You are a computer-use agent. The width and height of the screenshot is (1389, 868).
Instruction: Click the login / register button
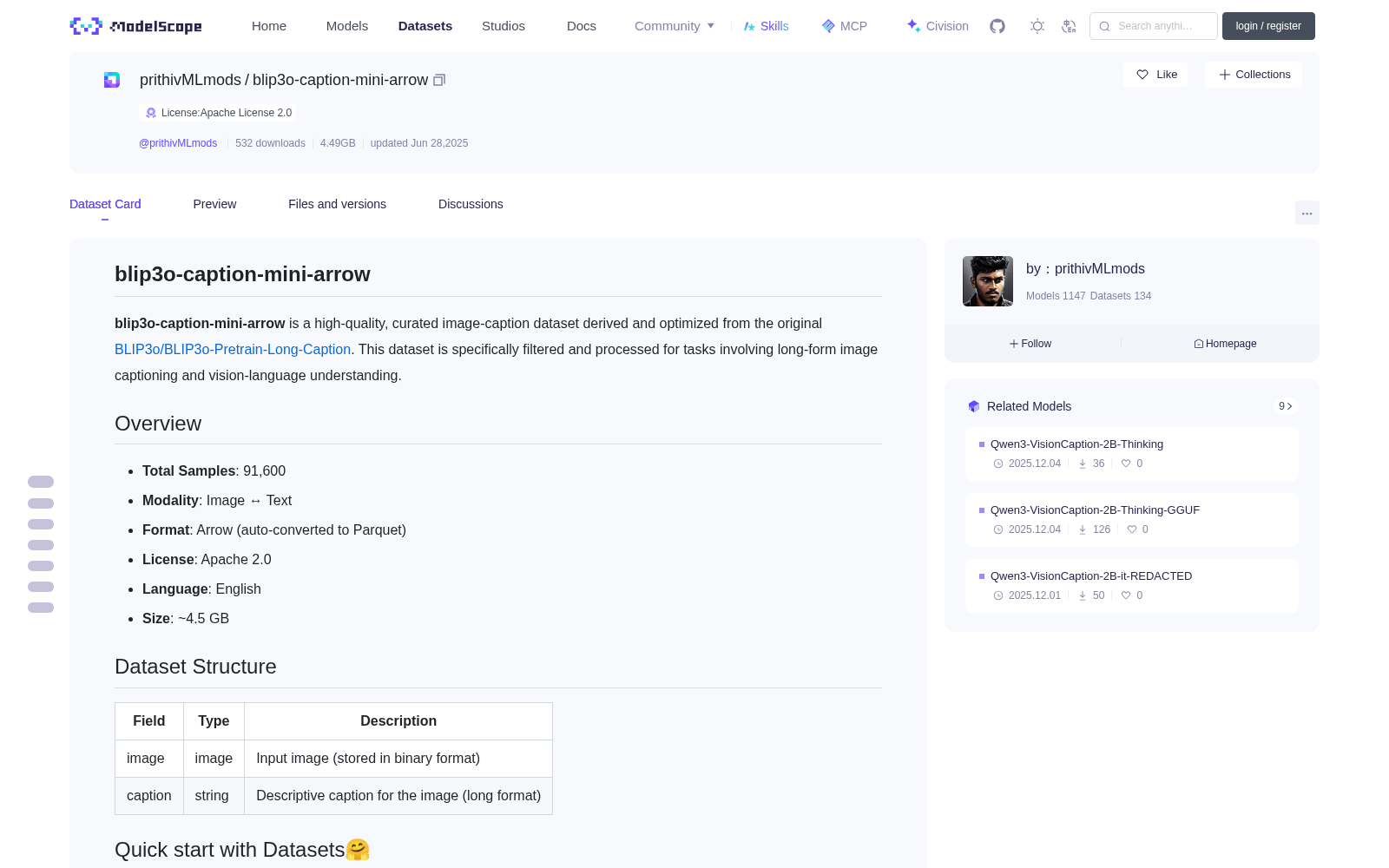(1268, 26)
